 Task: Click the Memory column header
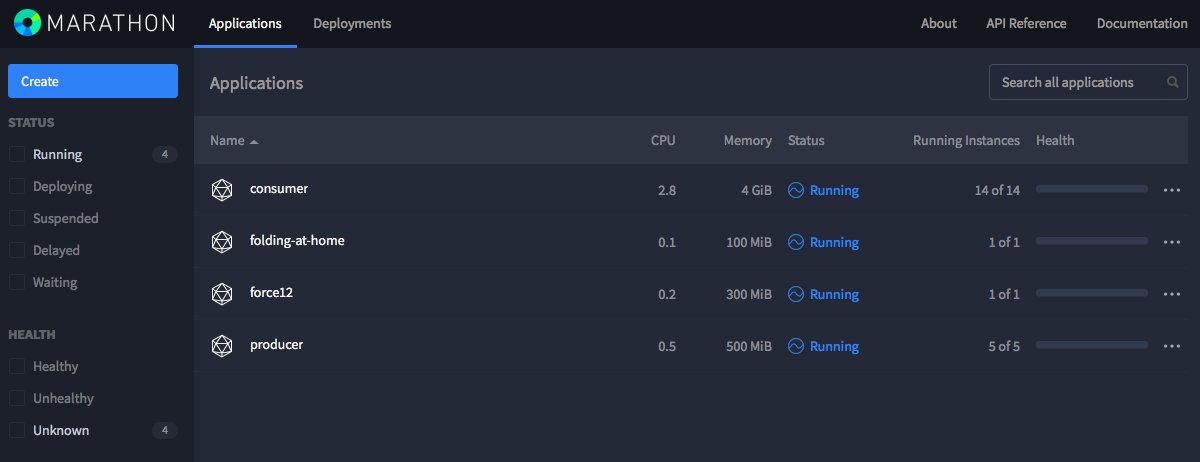pyautogui.click(x=748, y=140)
